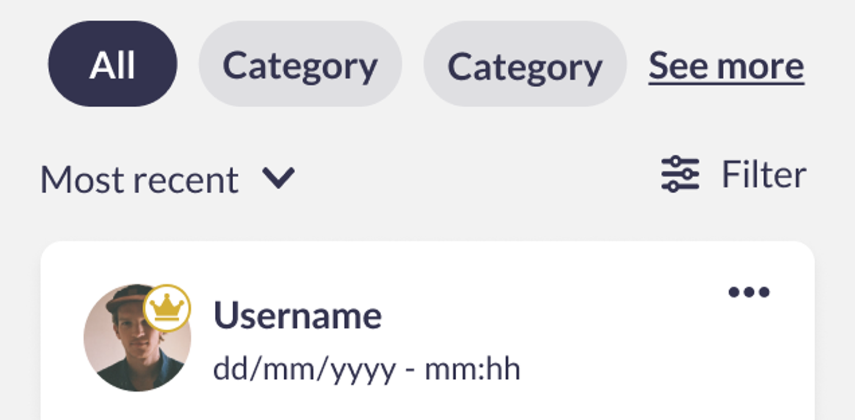This screenshot has width=855, height=420.
Task: Click the dd/mm/yyyy post timestamp
Action: (x=366, y=369)
